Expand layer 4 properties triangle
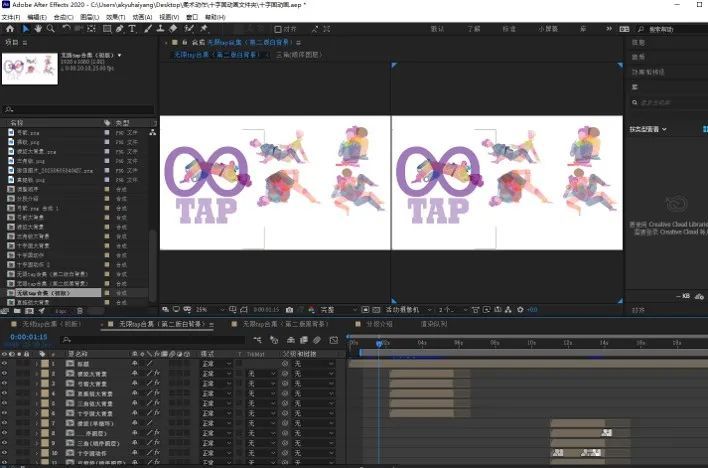This screenshot has width=708, height=468. [37, 393]
